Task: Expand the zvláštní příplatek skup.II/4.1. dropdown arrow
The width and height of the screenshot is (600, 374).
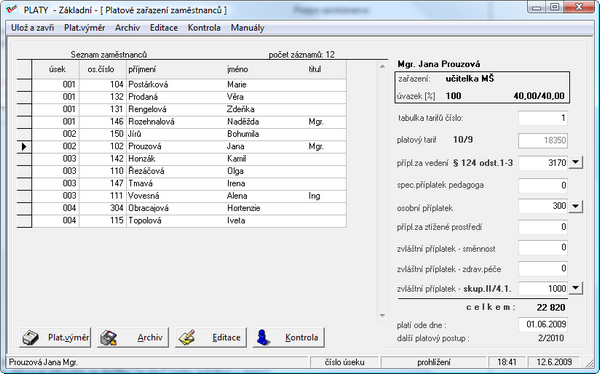Action: [x=576, y=288]
